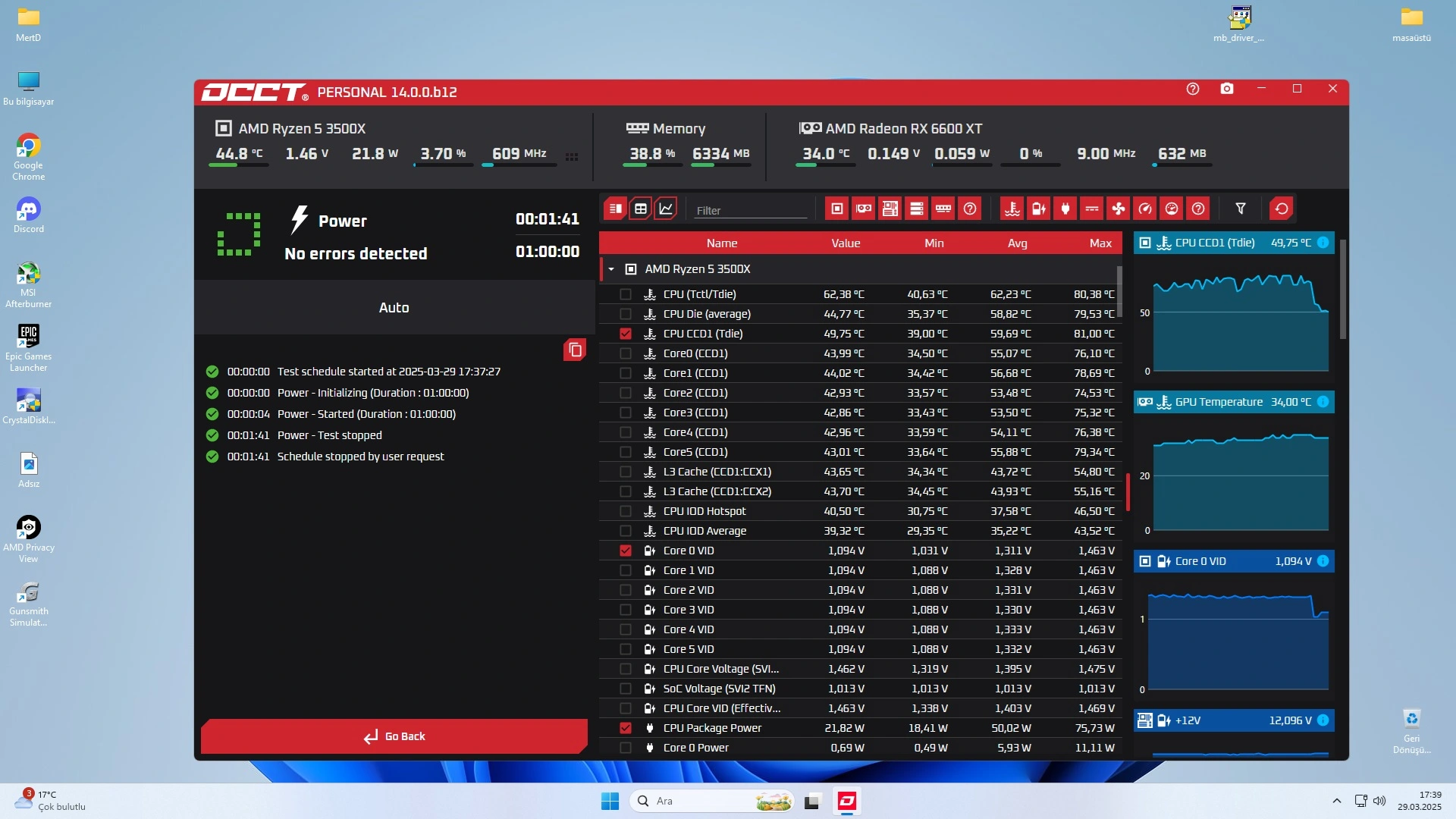Image resolution: width=1456 pixels, height=819 pixels.
Task: Toggle the GPU device filter icon
Action: 864,209
